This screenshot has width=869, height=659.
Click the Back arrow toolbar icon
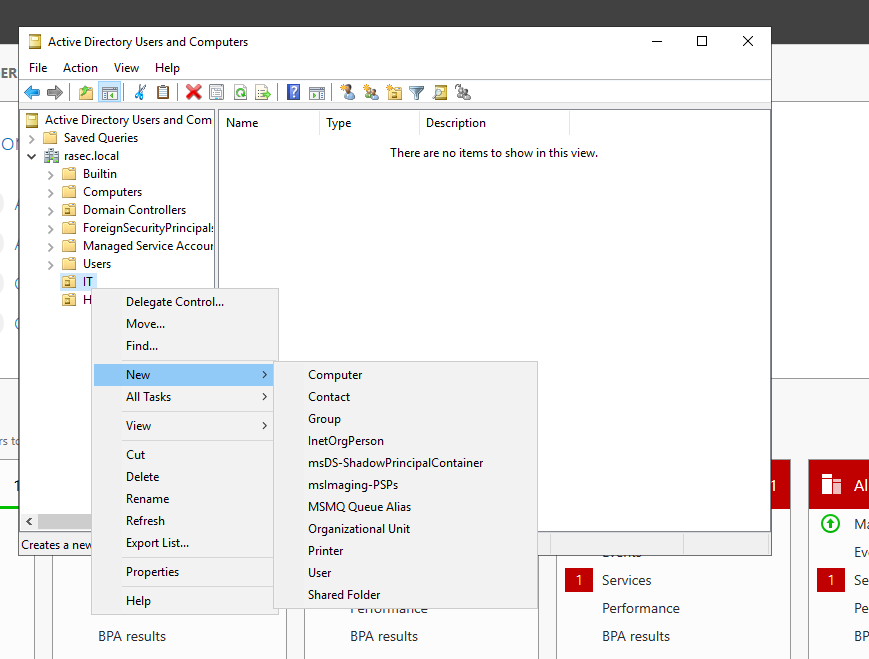(32, 93)
